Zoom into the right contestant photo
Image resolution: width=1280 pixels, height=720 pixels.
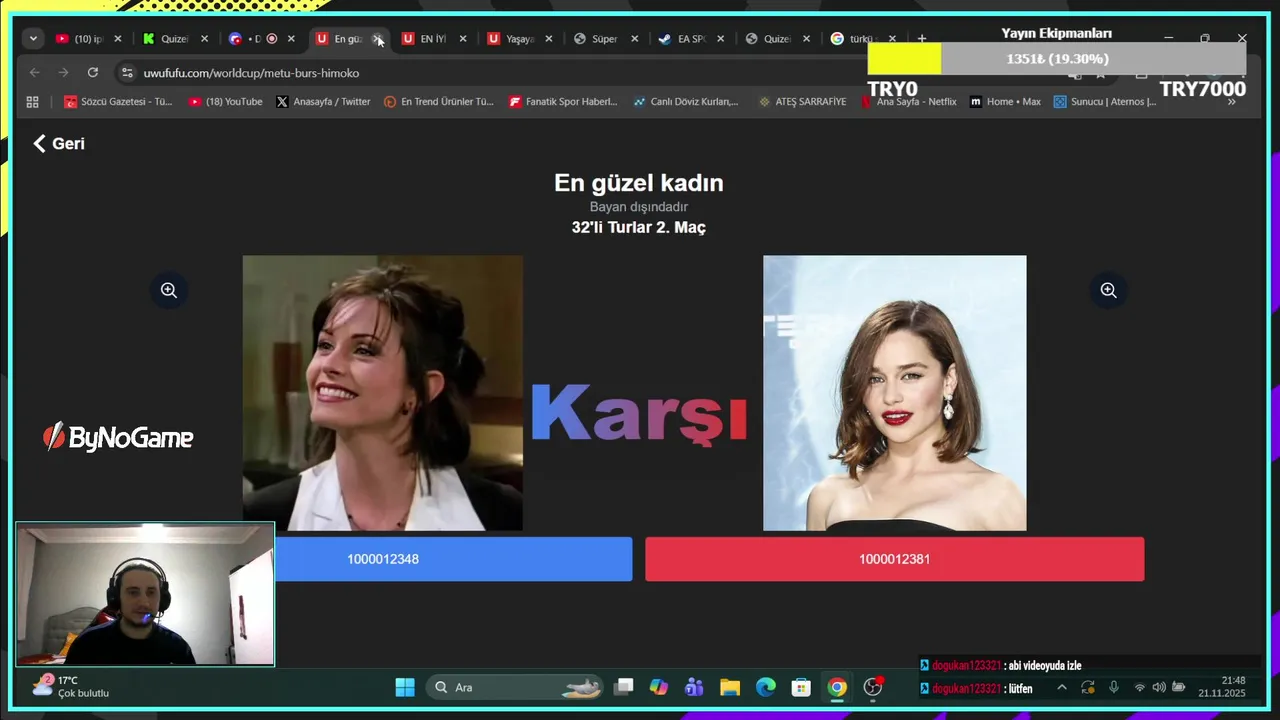[x=1108, y=290]
